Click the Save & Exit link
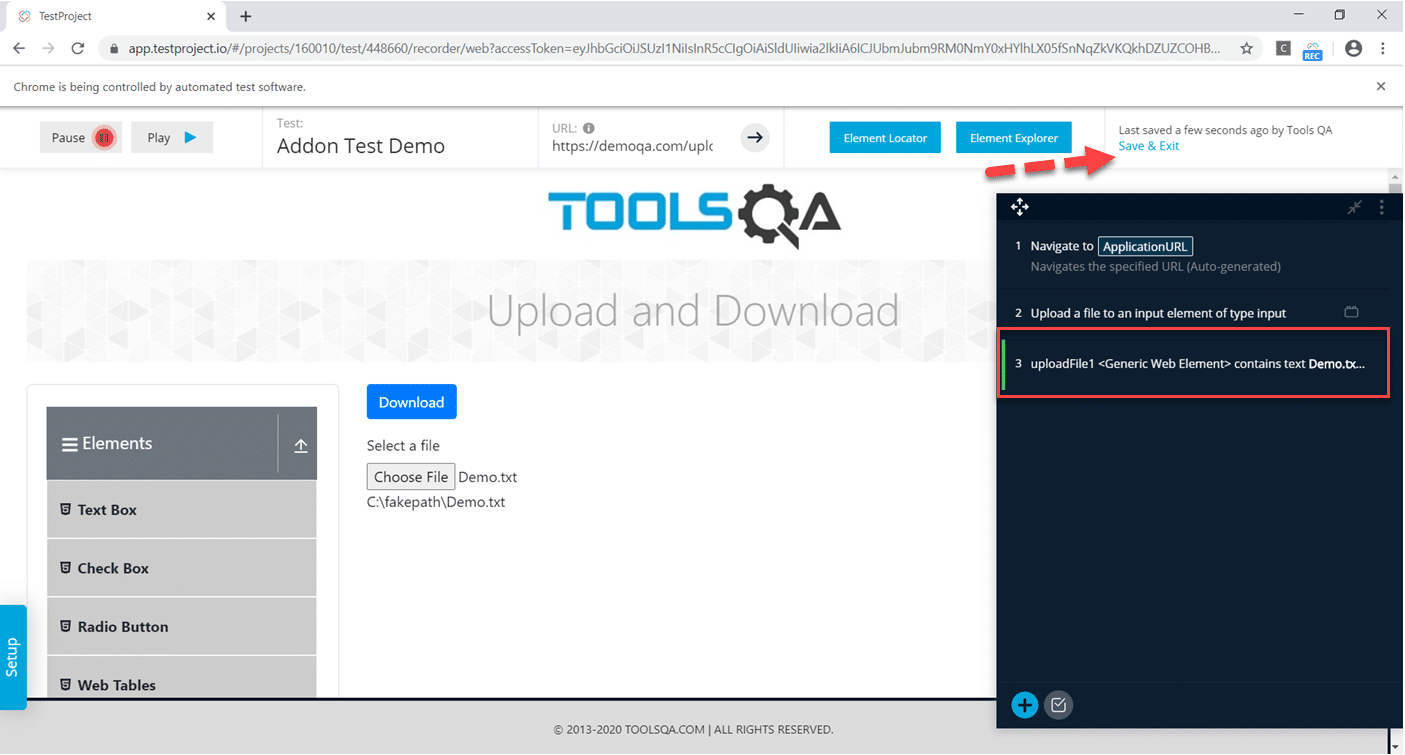This screenshot has height=755, width=1405. tap(1149, 146)
